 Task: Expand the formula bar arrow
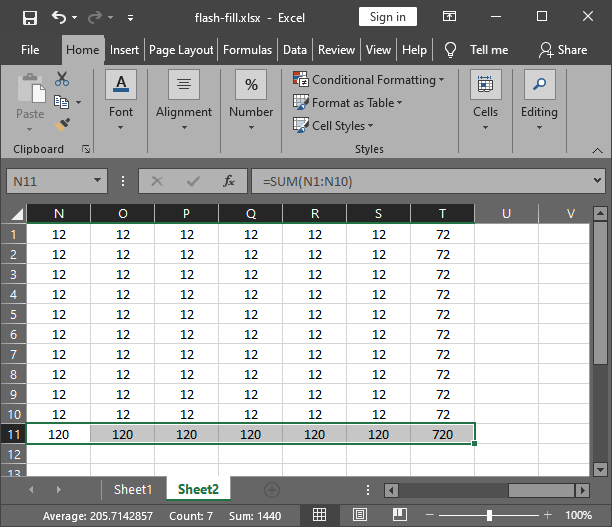click(x=597, y=180)
